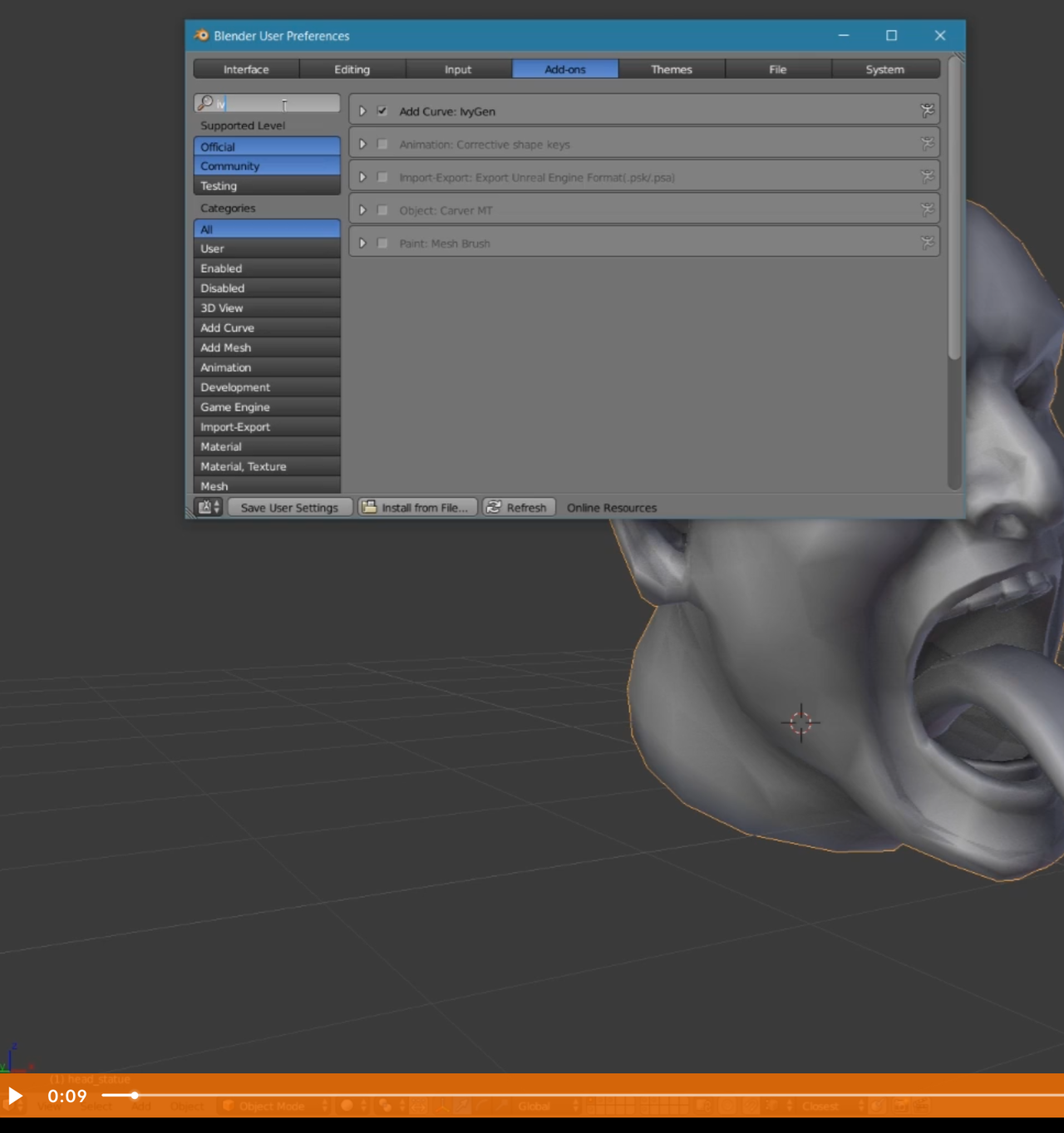Click the video progress bar slider handle

135,1096
